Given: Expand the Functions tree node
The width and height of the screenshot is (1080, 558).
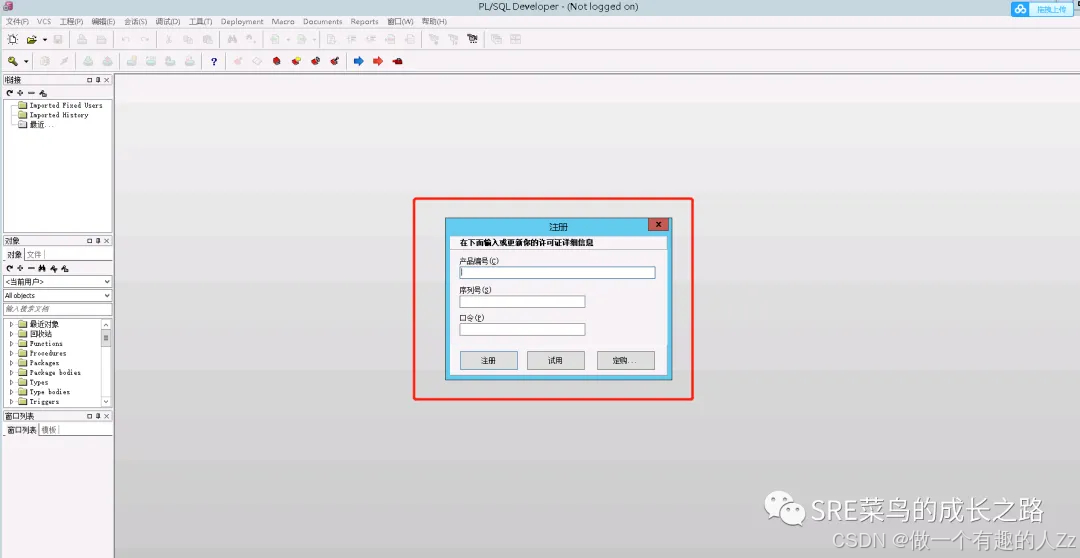Looking at the screenshot, I should tap(11, 343).
